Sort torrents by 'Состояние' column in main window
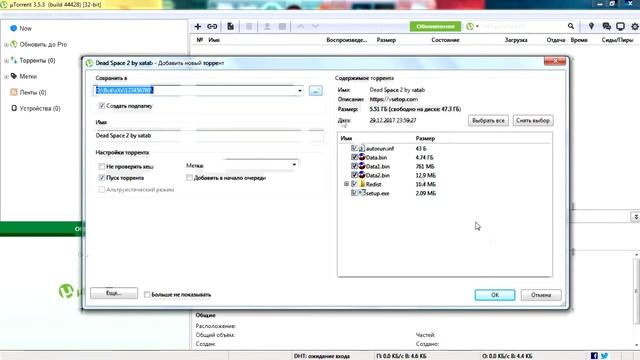The height and width of the screenshot is (360, 640). tap(445, 40)
